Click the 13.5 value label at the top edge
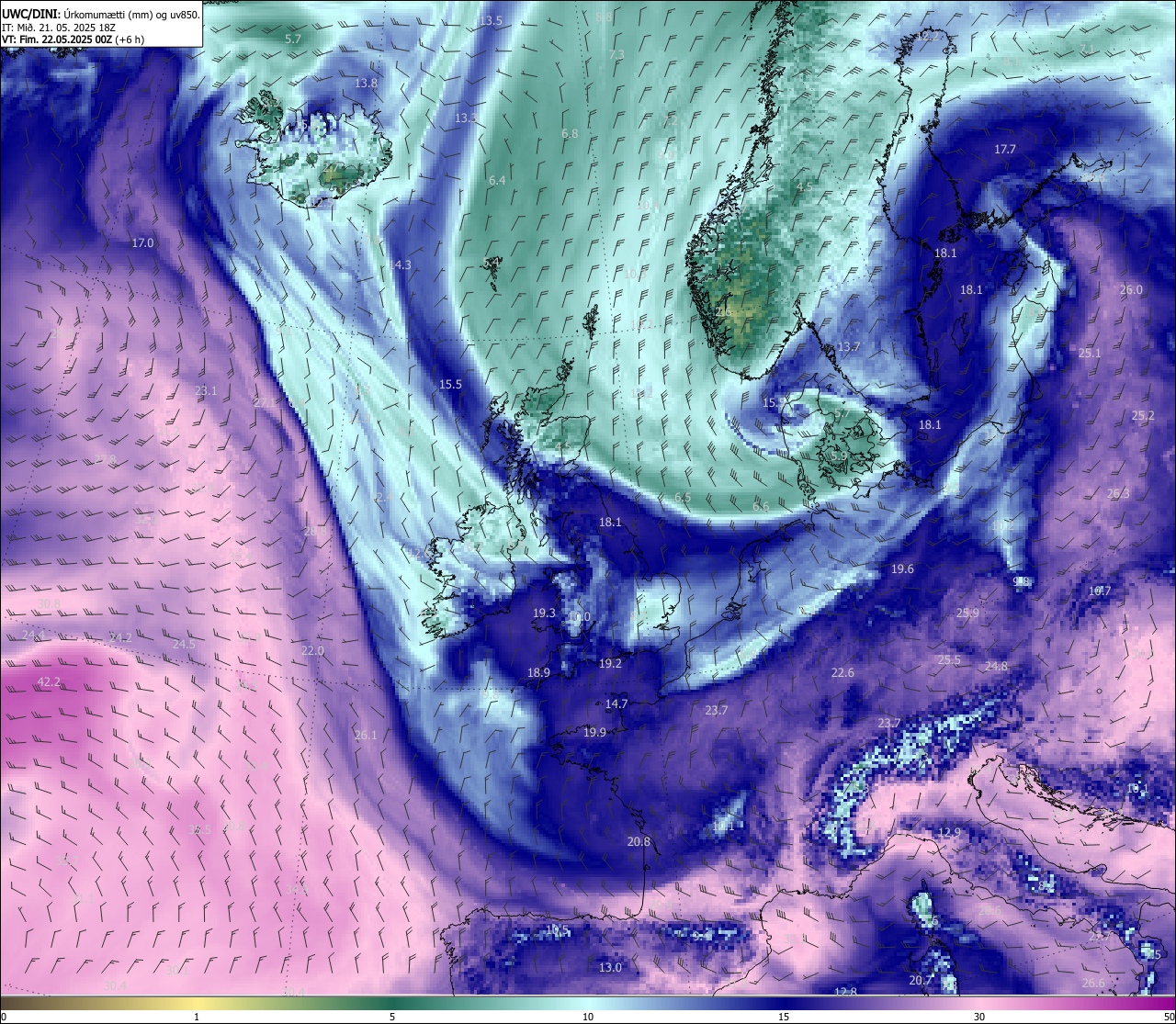The width and height of the screenshot is (1176, 1024). click(x=491, y=20)
